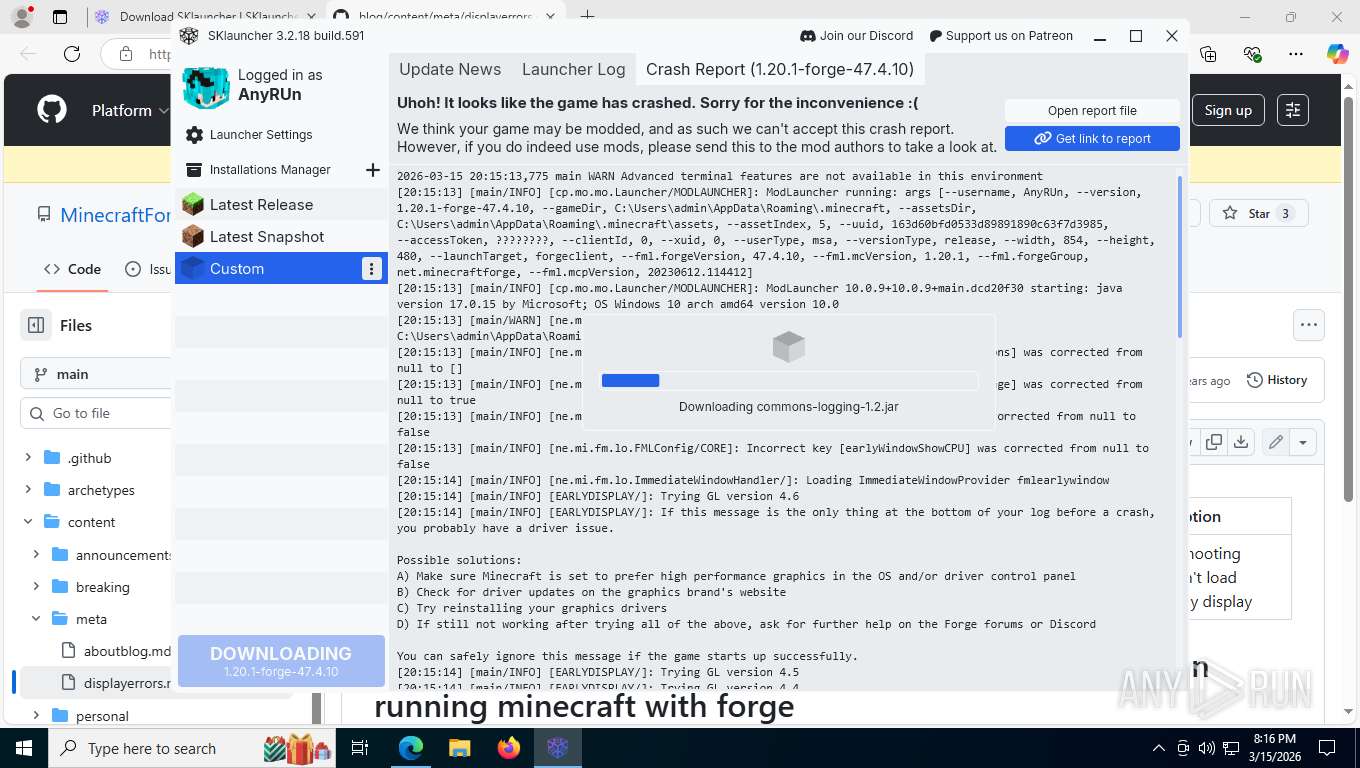1360x768 pixels.
Task: Open Firefox from the taskbar
Action: point(509,748)
